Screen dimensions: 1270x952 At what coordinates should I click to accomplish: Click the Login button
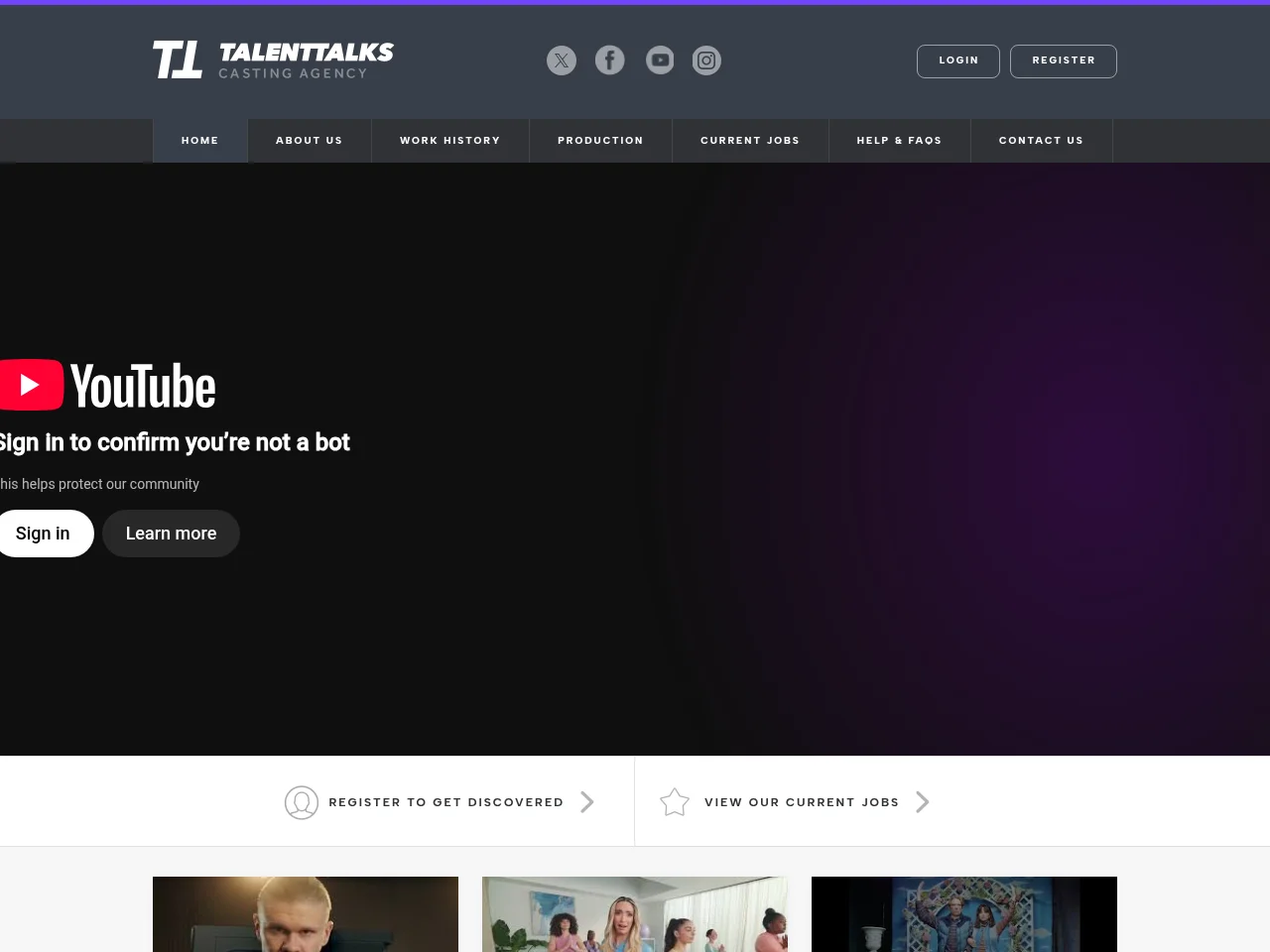(x=958, y=61)
